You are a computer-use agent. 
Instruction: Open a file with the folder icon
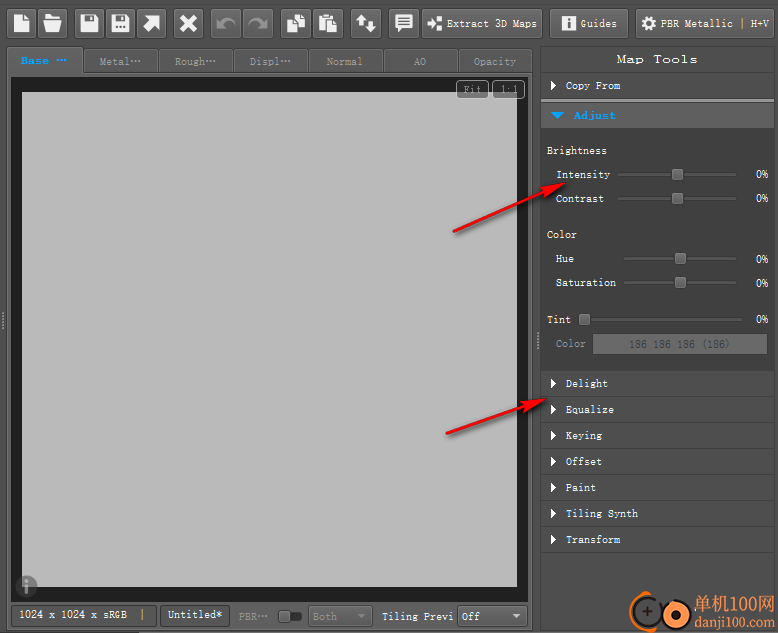coord(52,23)
